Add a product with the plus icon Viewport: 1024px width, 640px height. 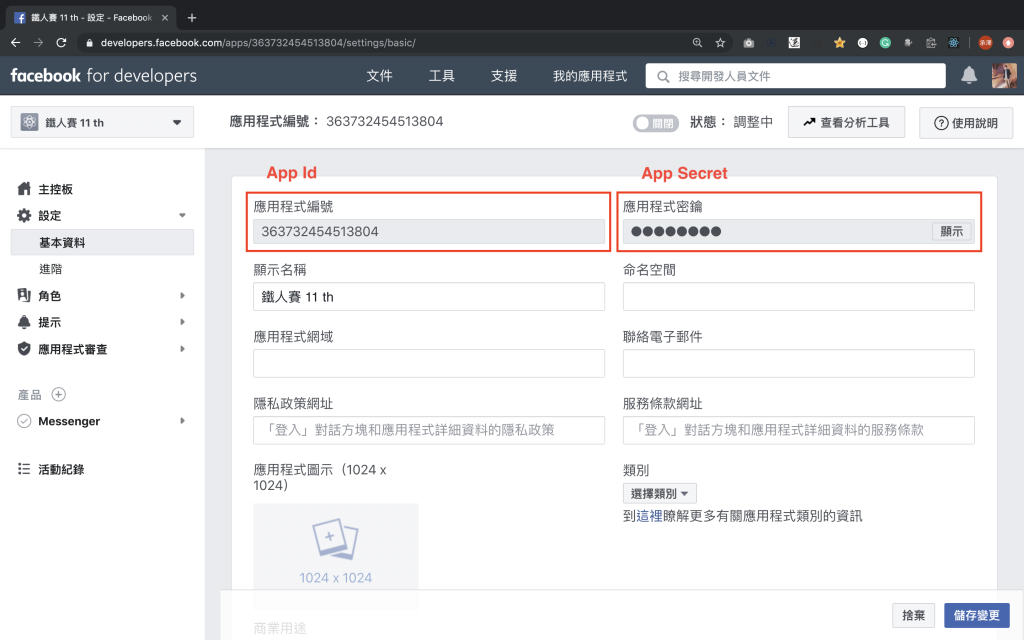[59, 394]
